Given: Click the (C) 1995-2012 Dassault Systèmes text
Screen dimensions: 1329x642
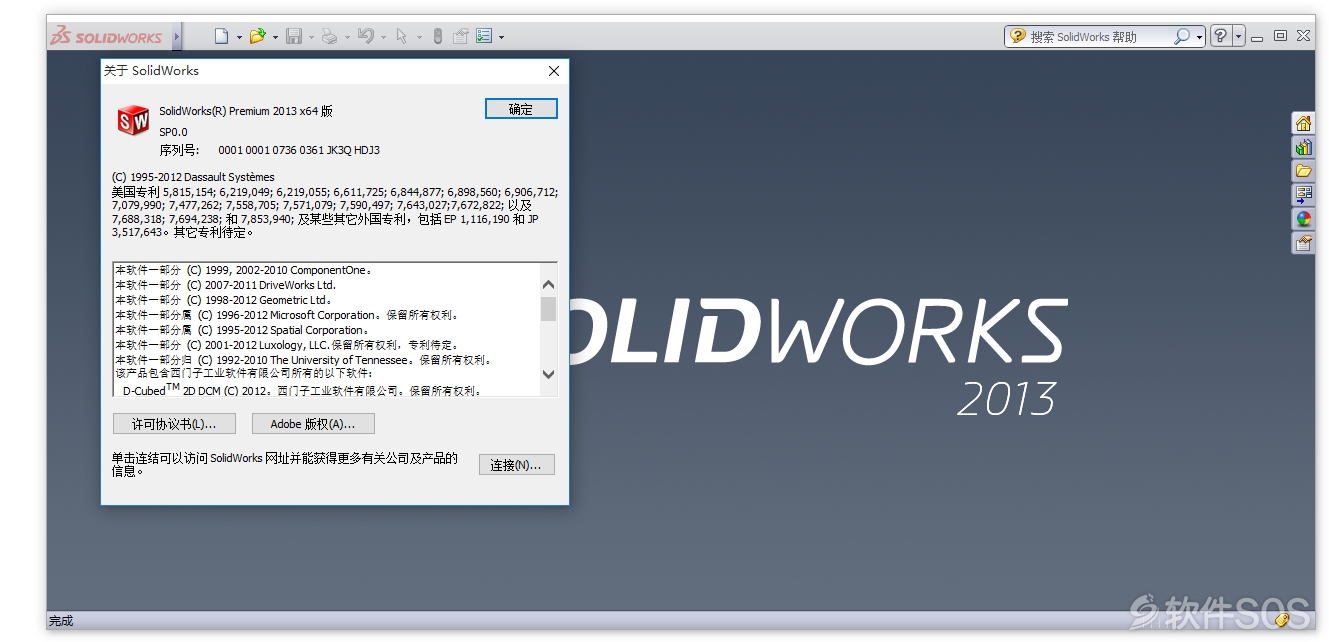Looking at the screenshot, I should pos(193,177).
